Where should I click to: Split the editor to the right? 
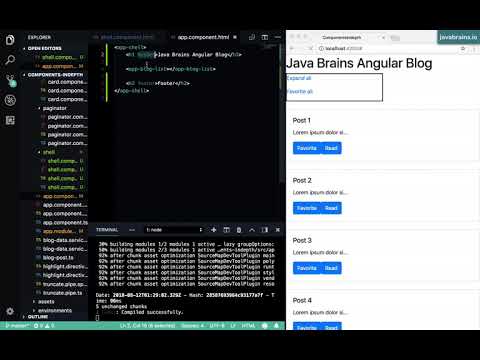point(265,37)
